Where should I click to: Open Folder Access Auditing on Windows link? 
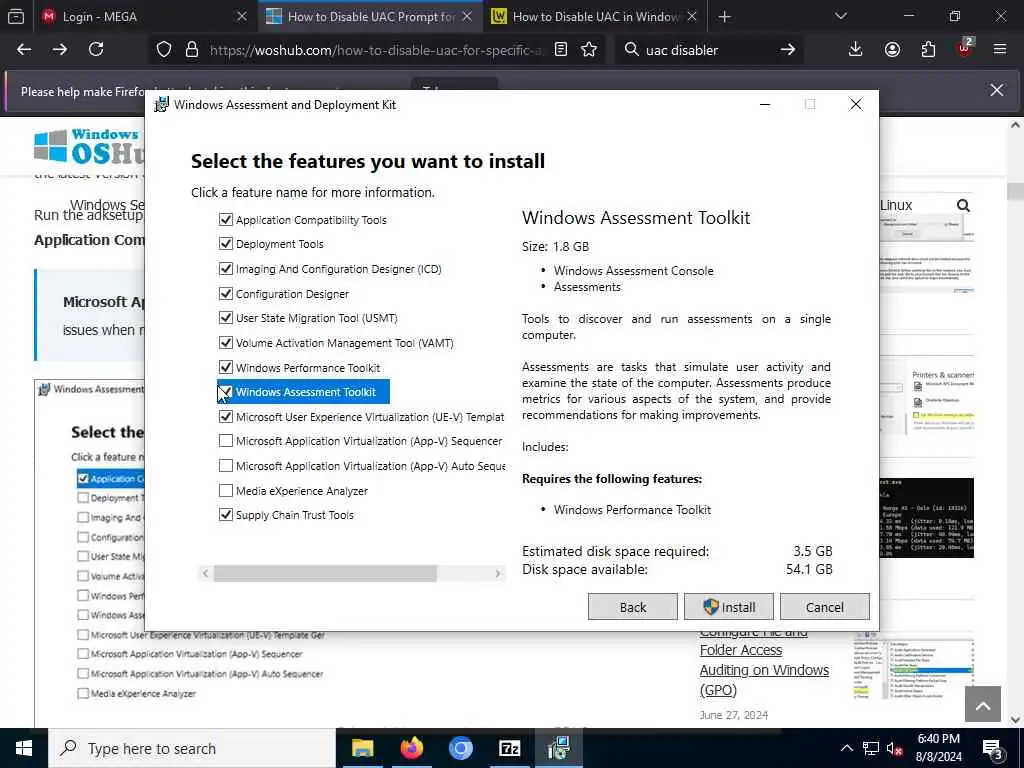[764, 660]
